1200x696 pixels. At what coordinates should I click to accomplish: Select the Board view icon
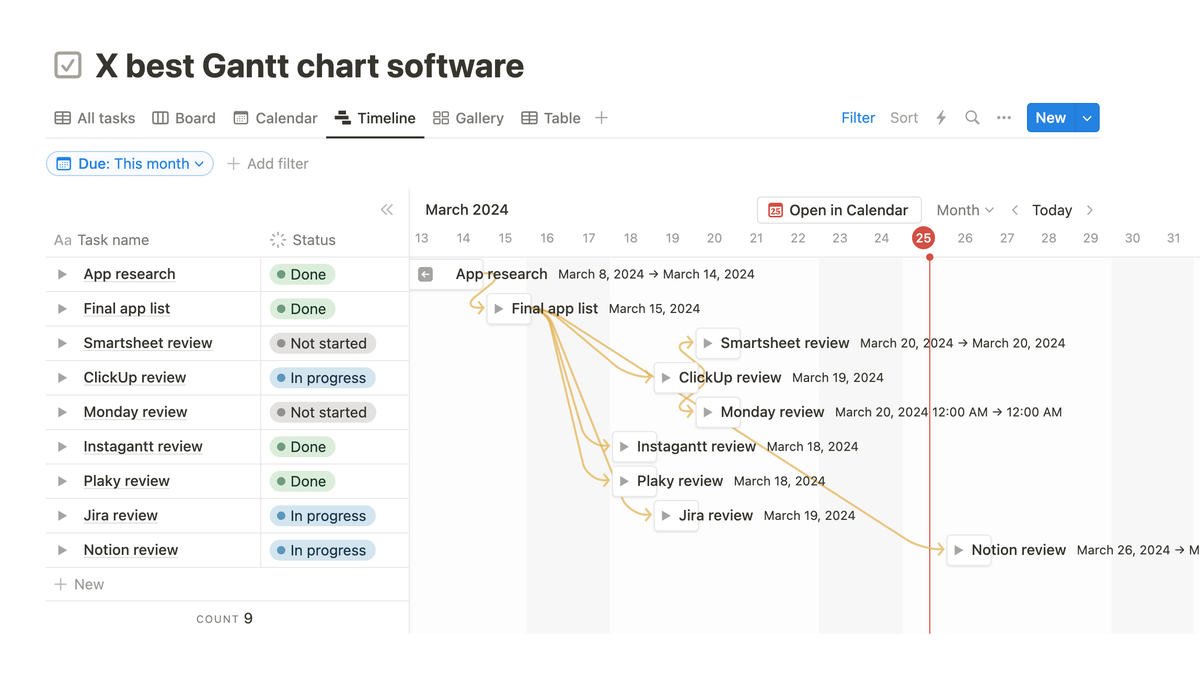[x=159, y=117]
